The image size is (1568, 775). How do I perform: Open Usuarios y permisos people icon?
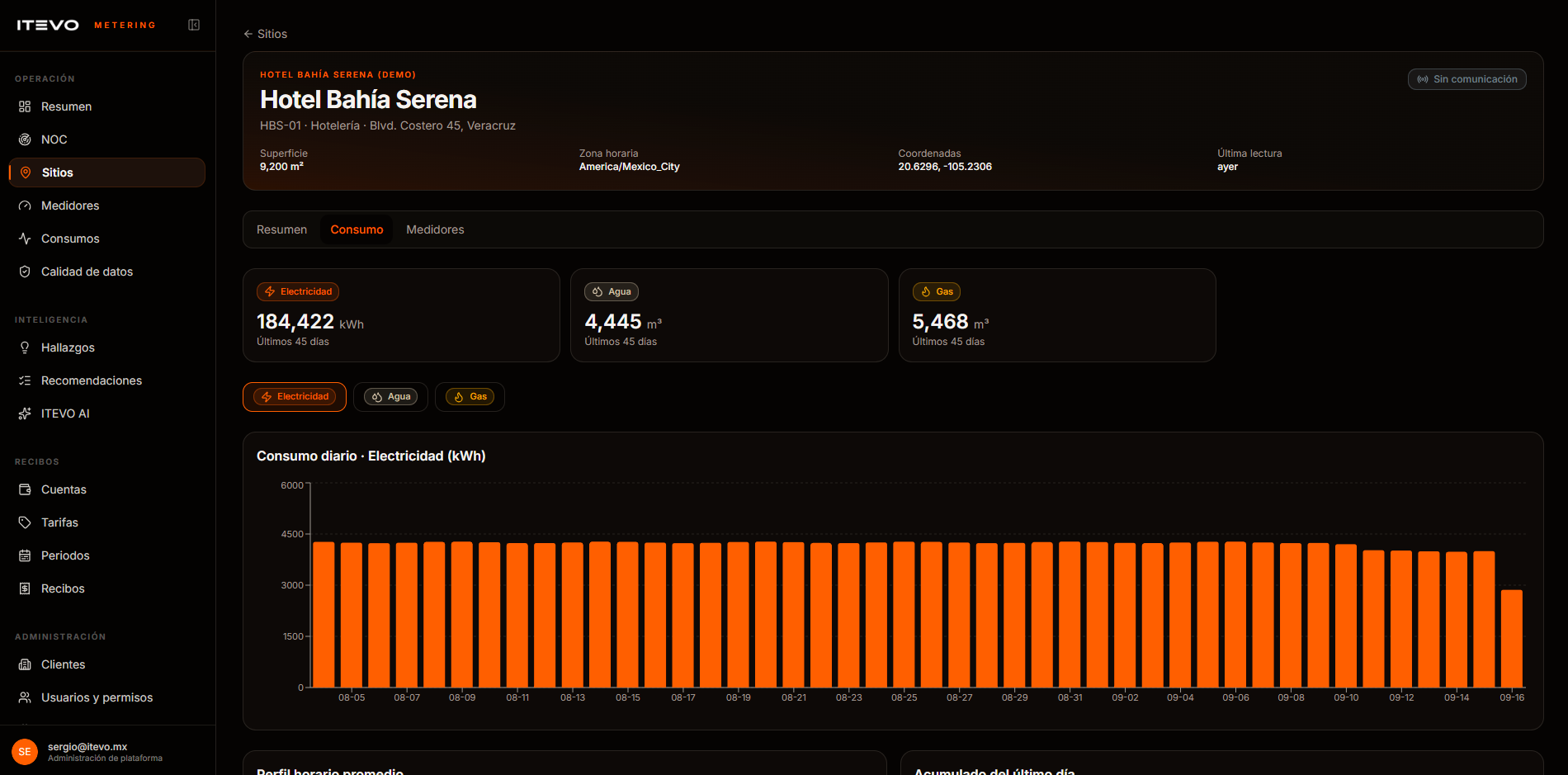click(25, 697)
